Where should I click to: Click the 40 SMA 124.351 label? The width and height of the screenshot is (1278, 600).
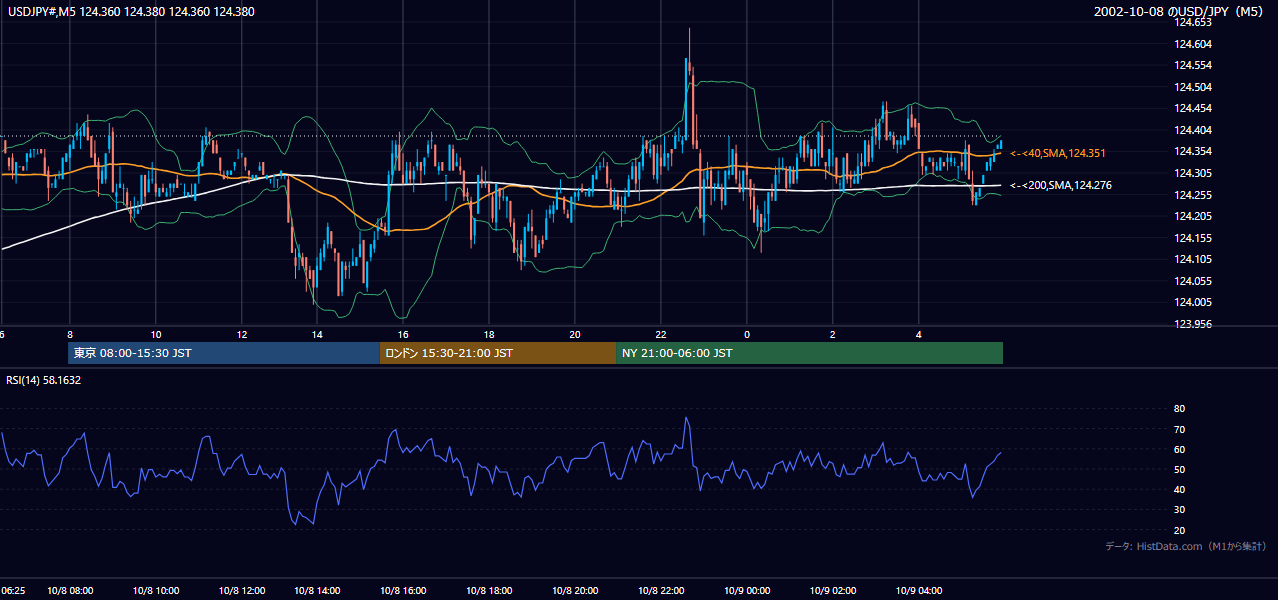click(1060, 153)
